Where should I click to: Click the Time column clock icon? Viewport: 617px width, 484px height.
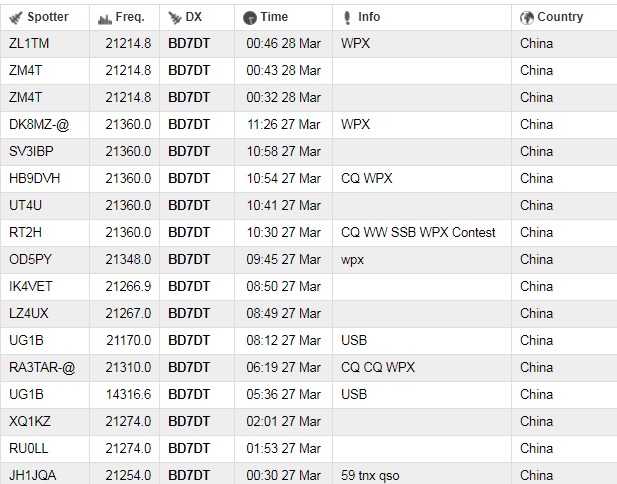(250, 18)
